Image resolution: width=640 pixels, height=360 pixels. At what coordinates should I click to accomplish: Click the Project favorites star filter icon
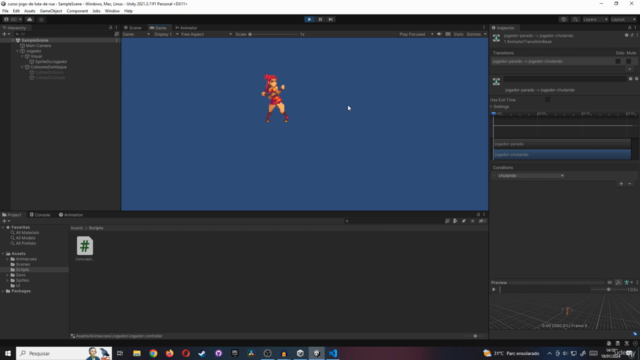pos(472,221)
